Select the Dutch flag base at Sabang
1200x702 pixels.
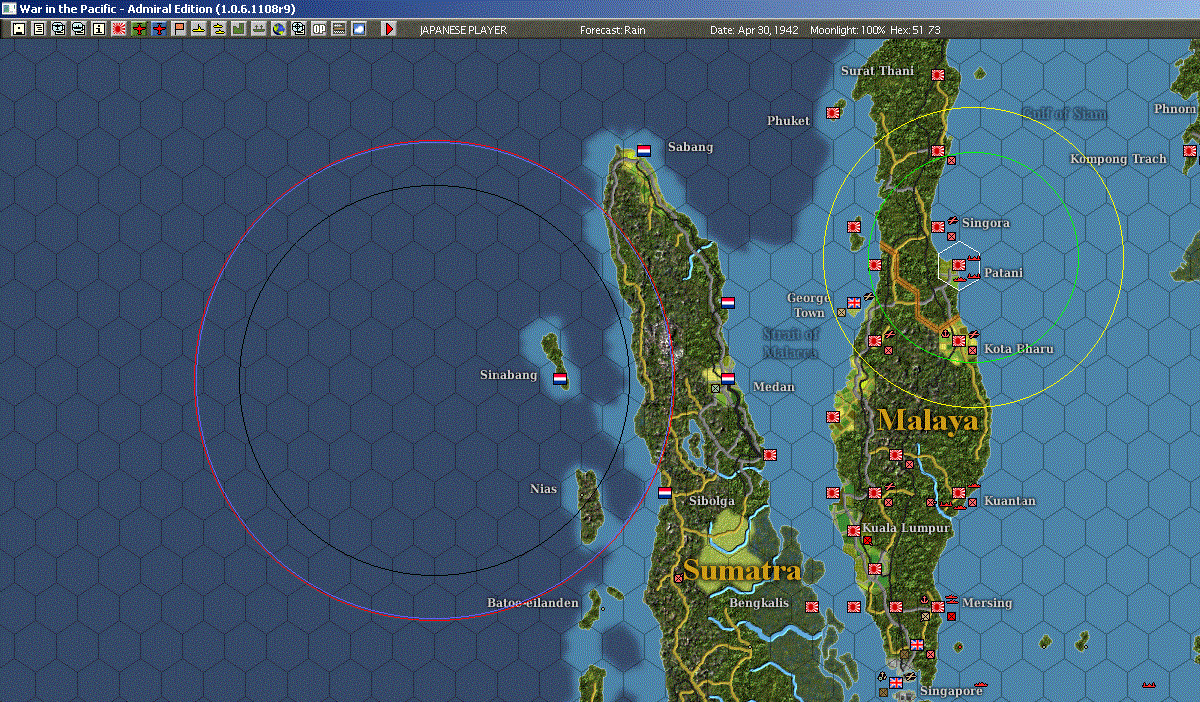point(644,150)
